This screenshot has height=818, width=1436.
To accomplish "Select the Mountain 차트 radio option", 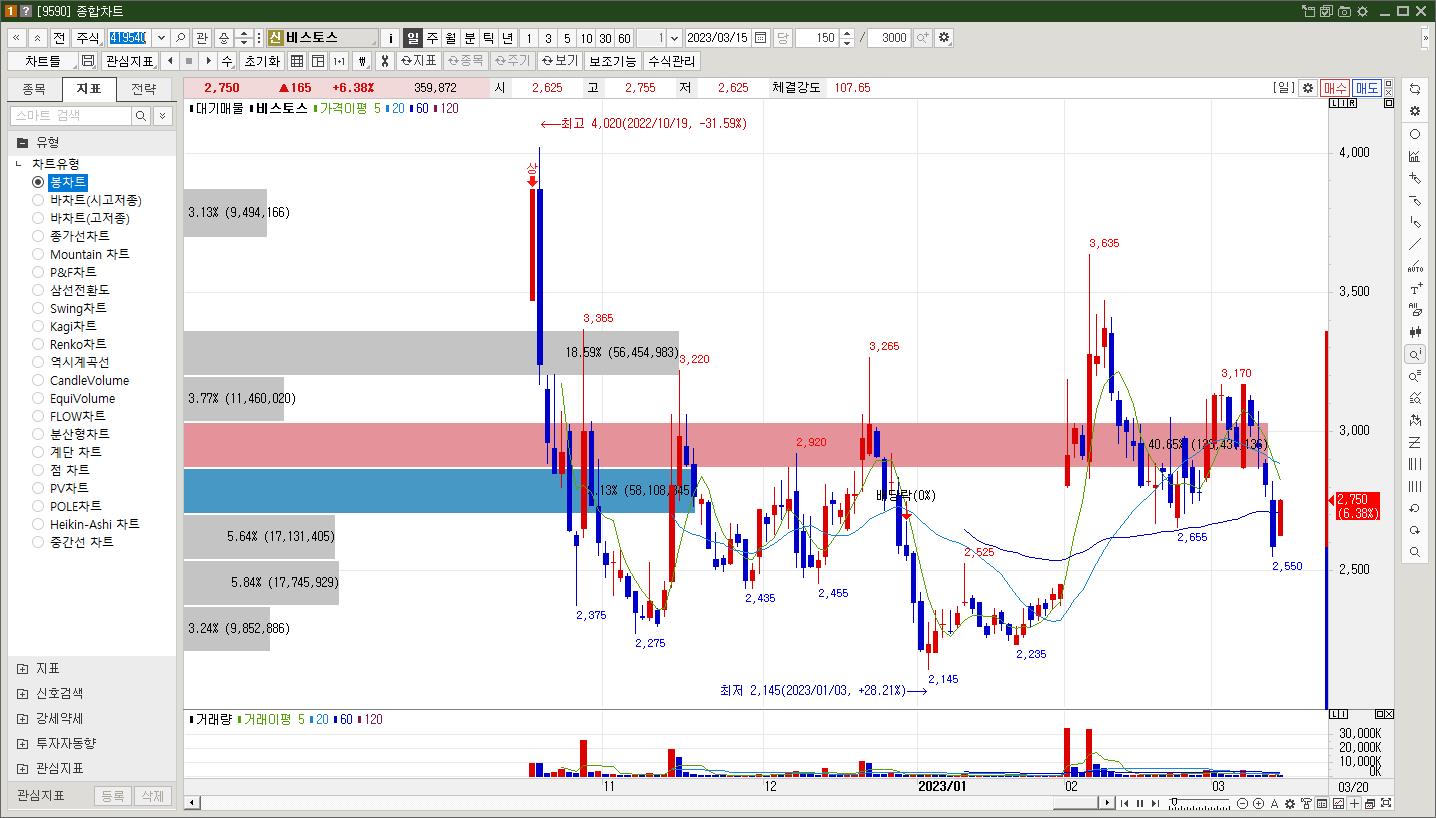I will [38, 254].
